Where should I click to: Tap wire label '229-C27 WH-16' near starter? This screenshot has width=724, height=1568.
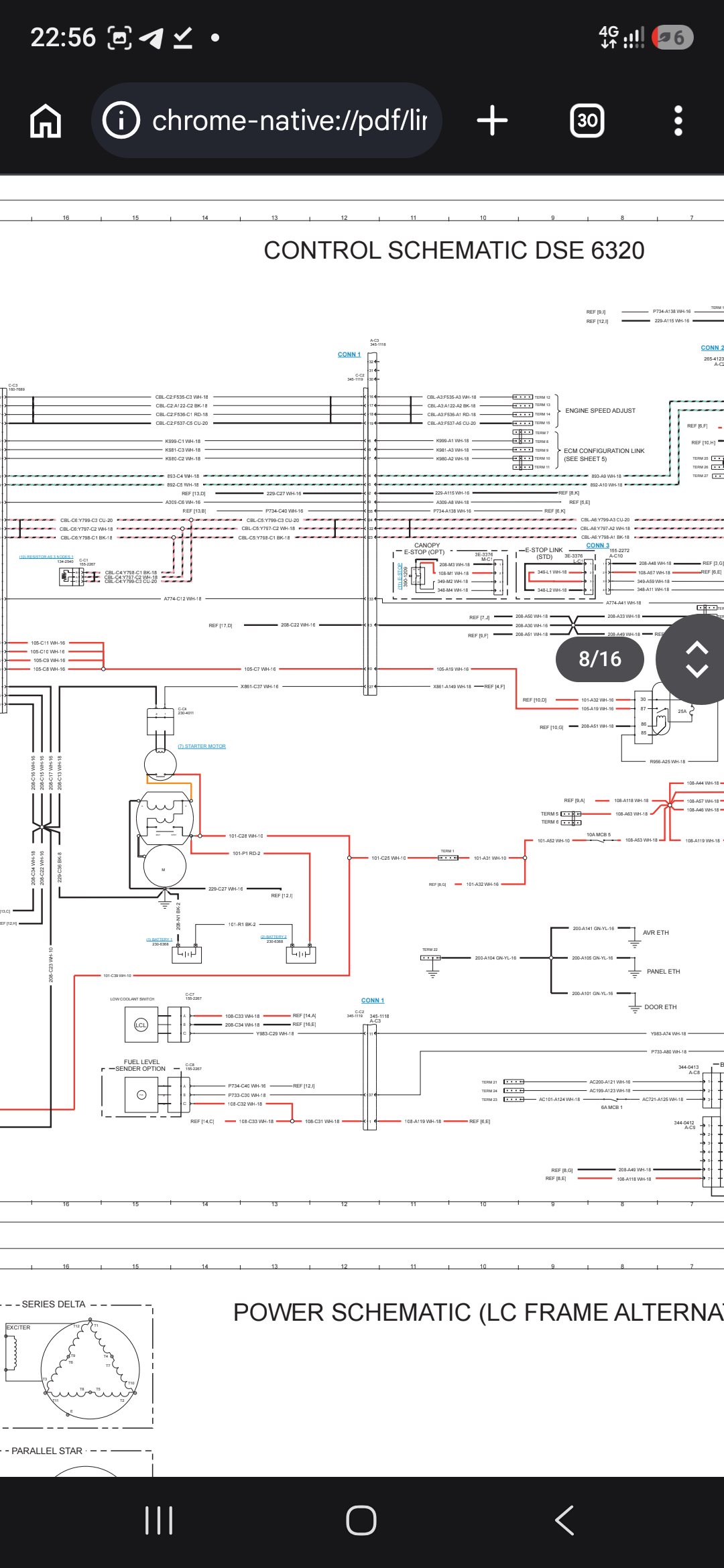point(226,889)
